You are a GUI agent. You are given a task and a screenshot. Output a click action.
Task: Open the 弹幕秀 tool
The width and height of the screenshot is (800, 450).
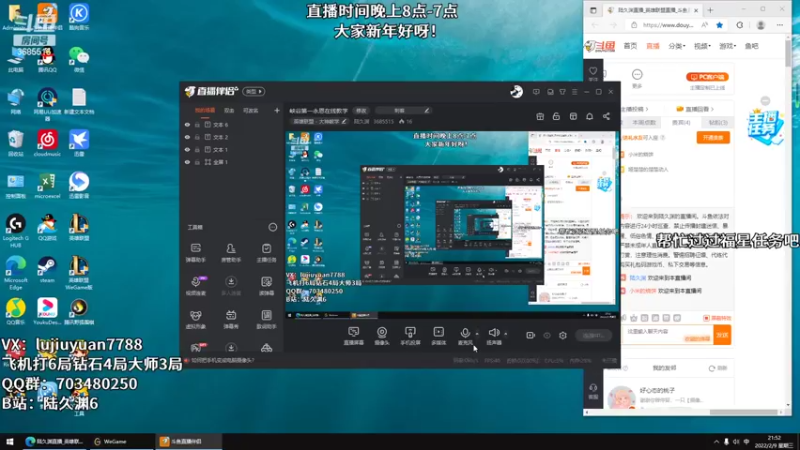pos(231,319)
